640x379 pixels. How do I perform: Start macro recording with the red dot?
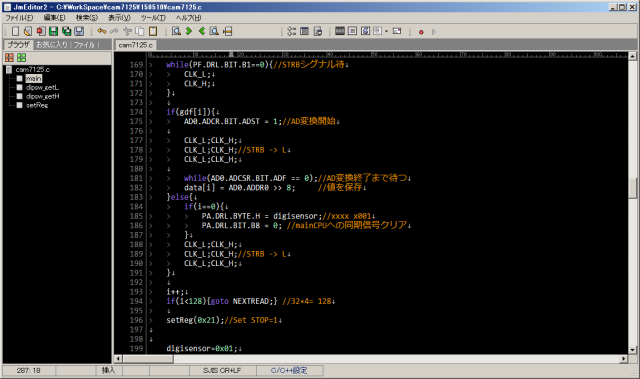421,32
